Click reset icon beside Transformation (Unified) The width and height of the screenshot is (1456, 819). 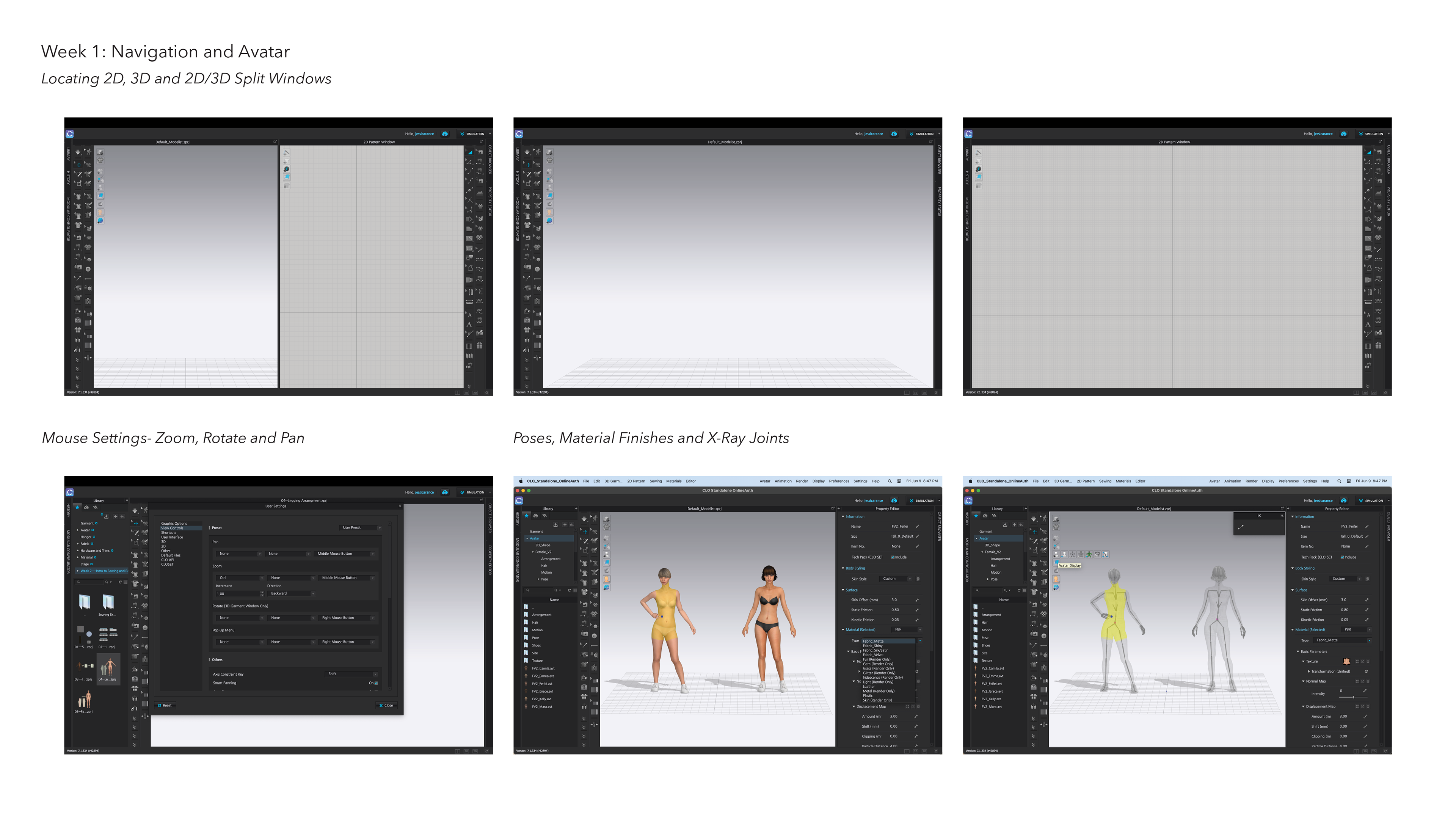1366,672
